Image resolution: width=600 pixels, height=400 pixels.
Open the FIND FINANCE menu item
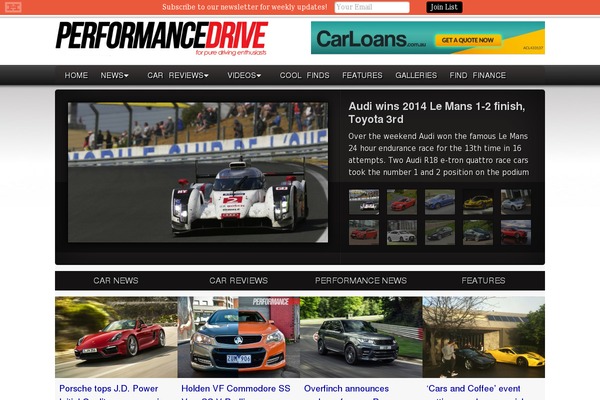coord(478,75)
